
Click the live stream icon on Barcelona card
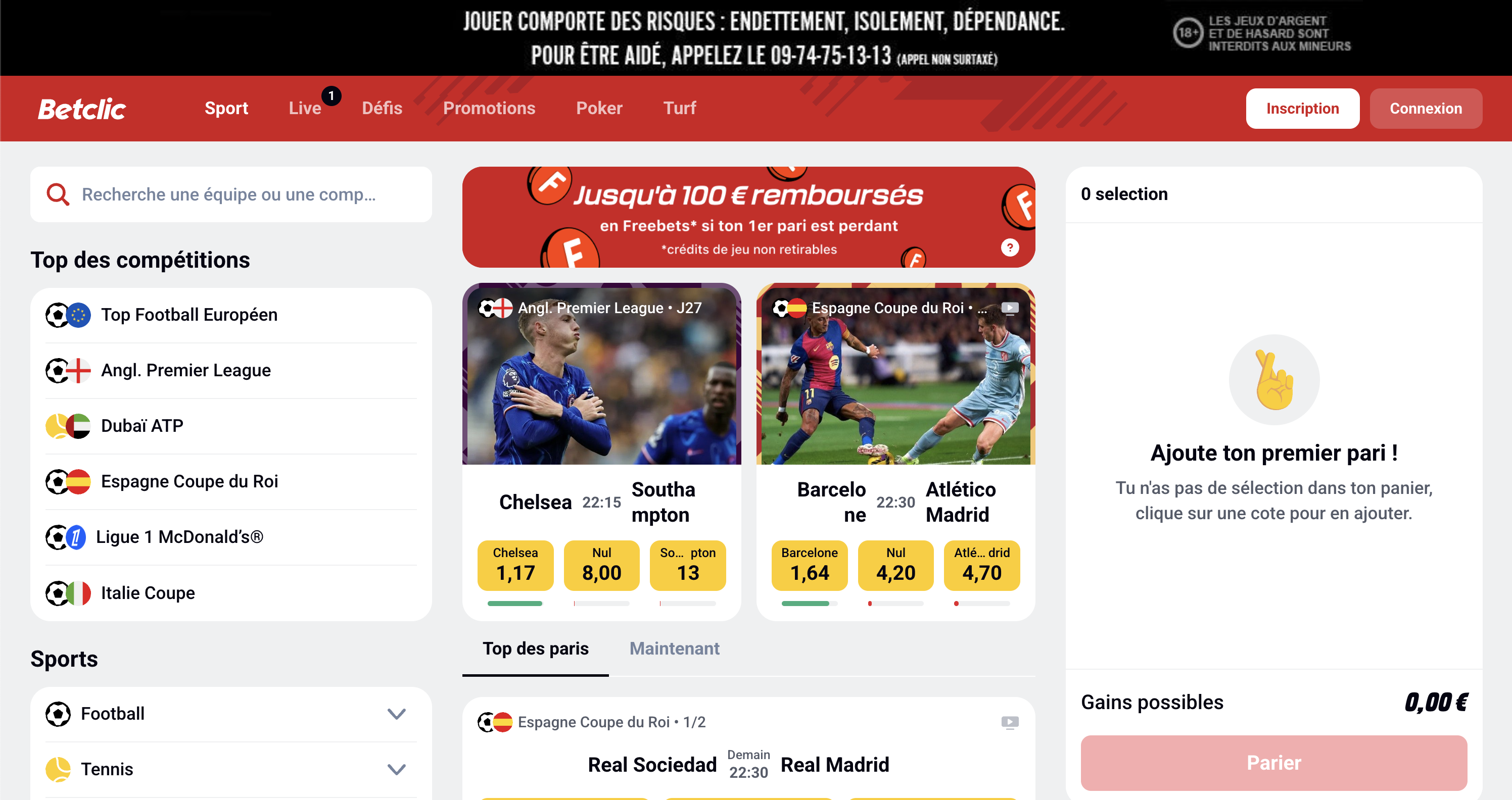tap(1010, 308)
